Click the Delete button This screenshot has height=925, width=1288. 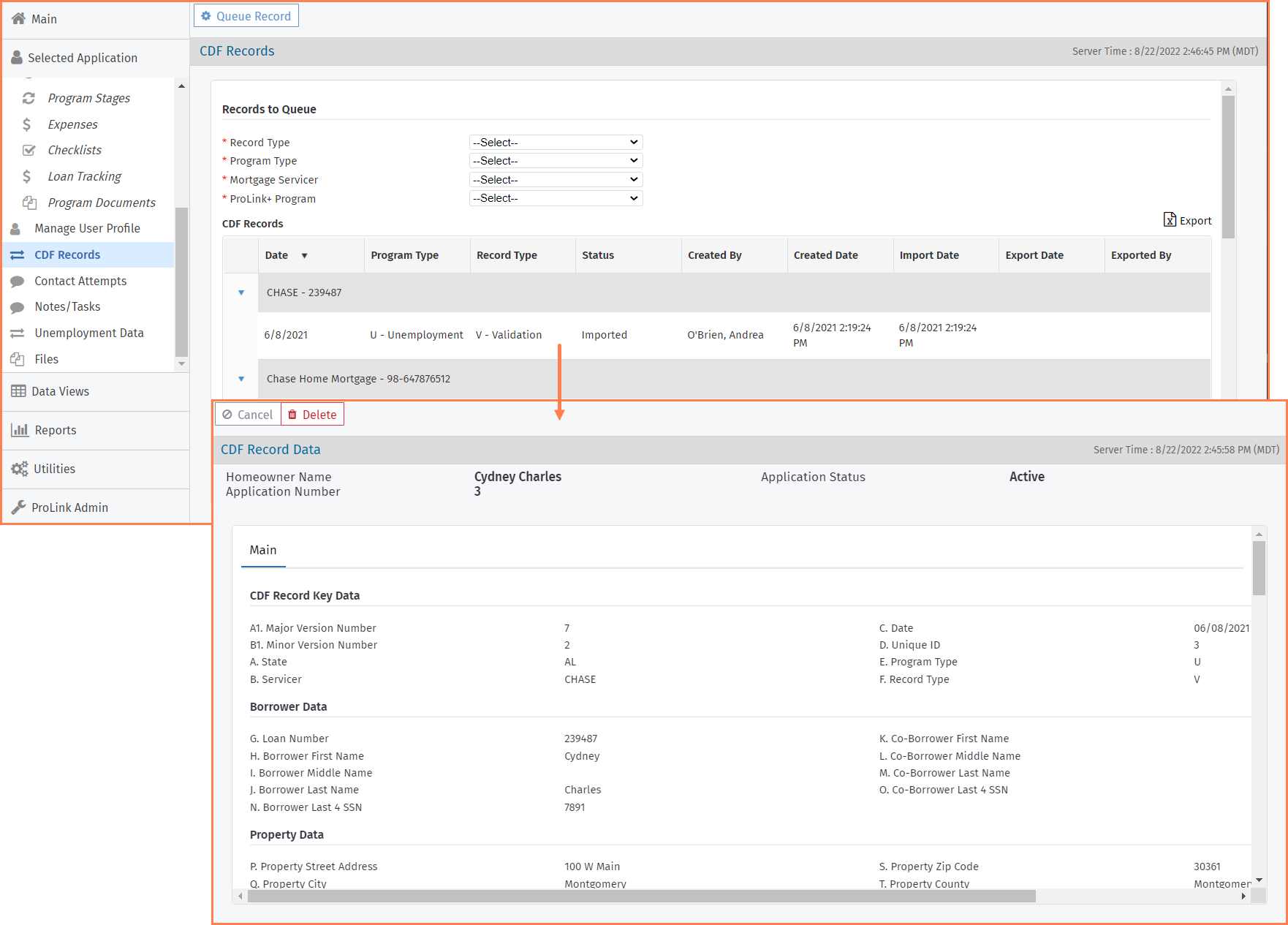(x=312, y=415)
